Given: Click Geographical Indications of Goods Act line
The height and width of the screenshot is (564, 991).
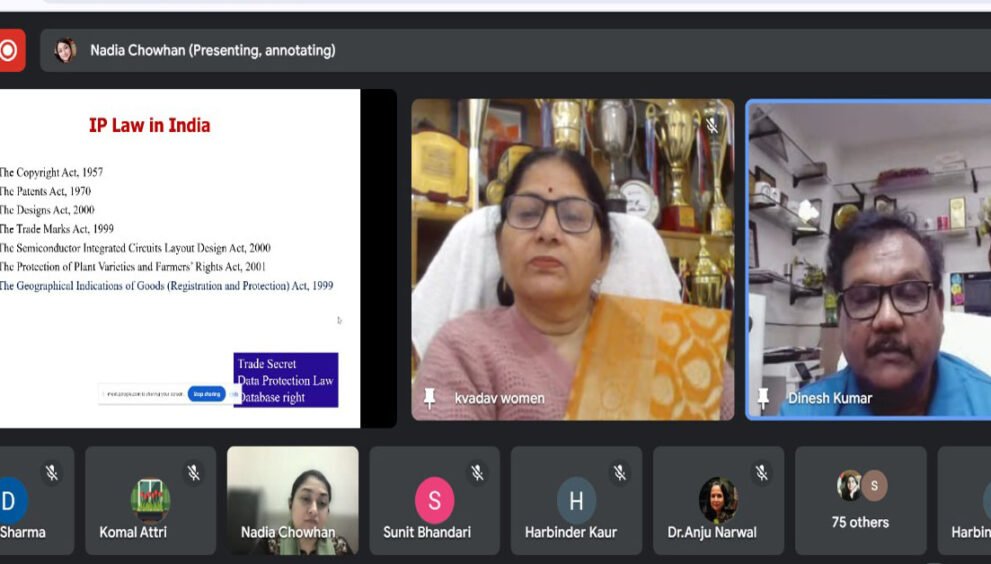Looking at the screenshot, I should [x=167, y=286].
